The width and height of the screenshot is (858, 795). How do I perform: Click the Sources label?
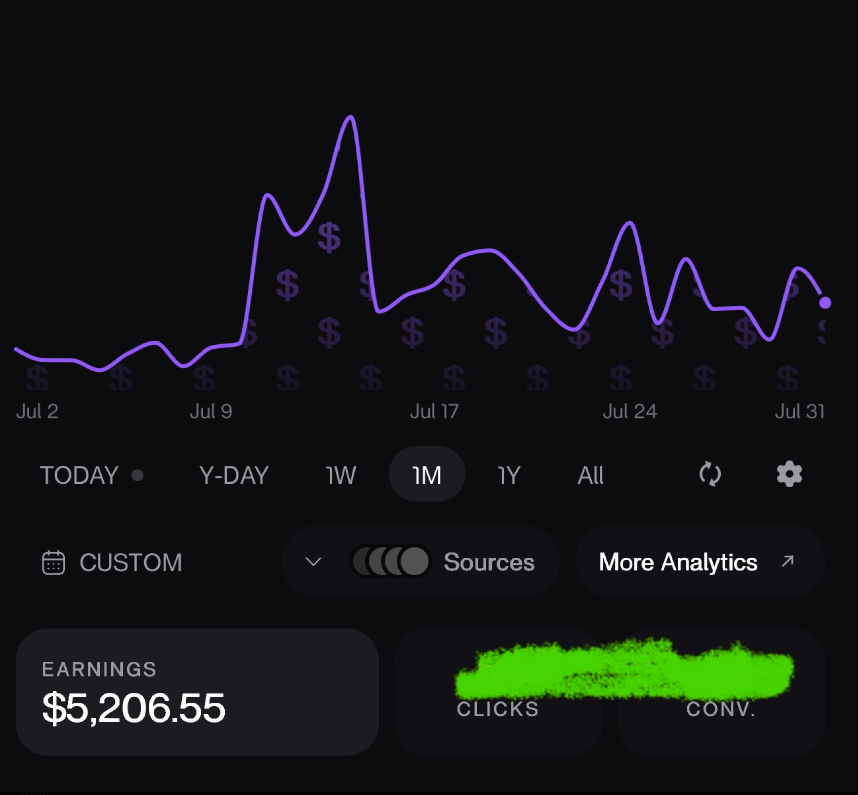click(x=489, y=562)
